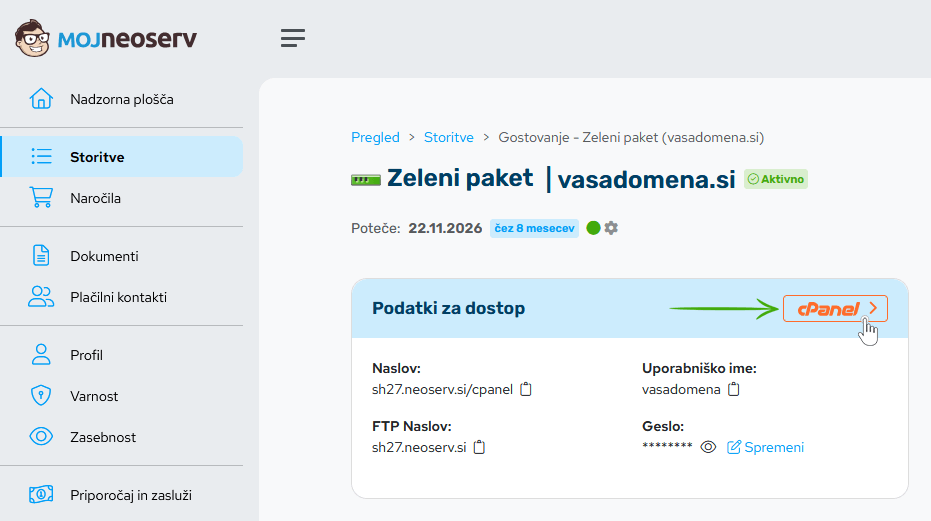Click the 'vasadomena.si' domain title
Image resolution: width=931 pixels, height=521 pixels.
tap(646, 179)
